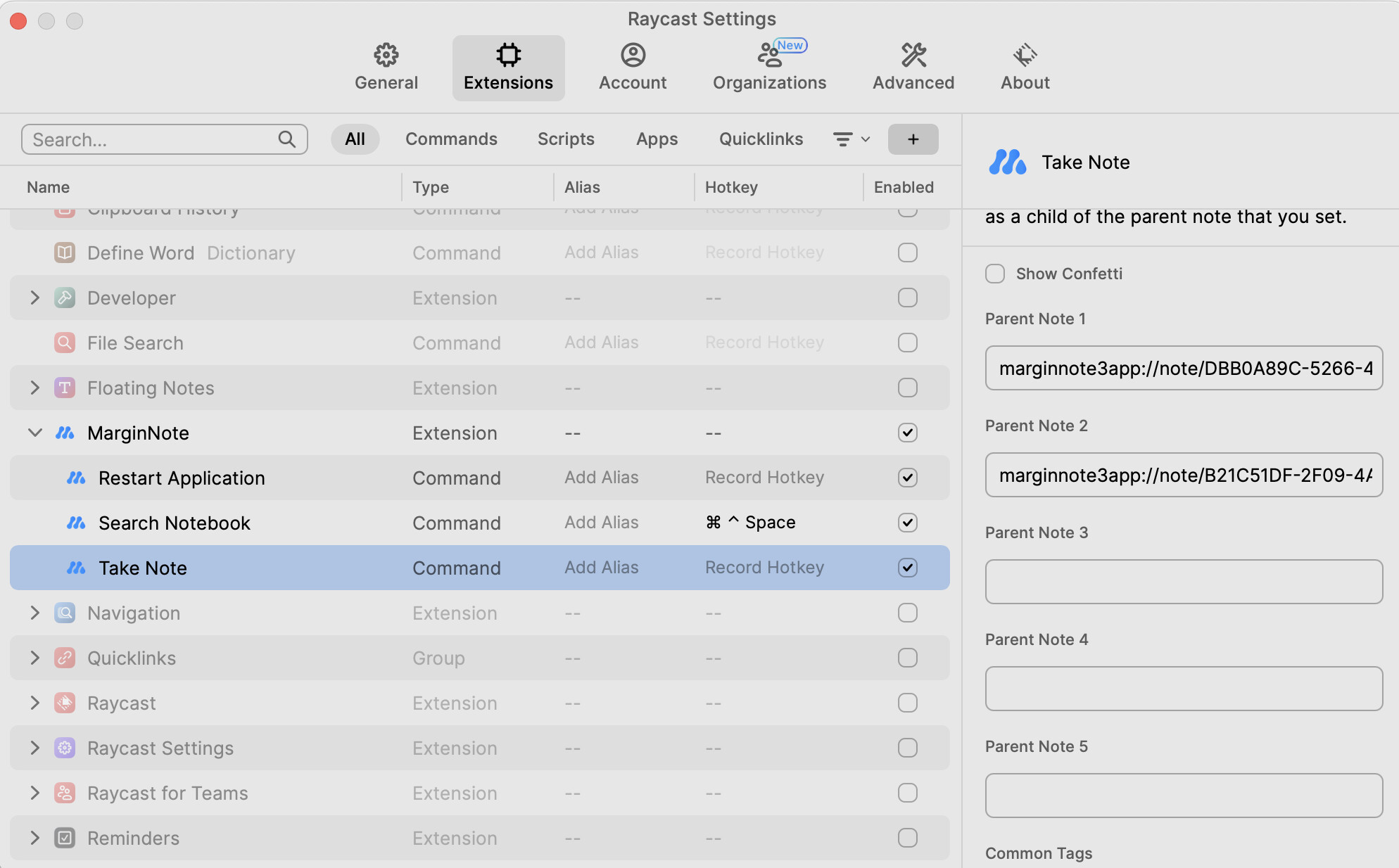Click the Raycast for Teams icon

click(65, 793)
